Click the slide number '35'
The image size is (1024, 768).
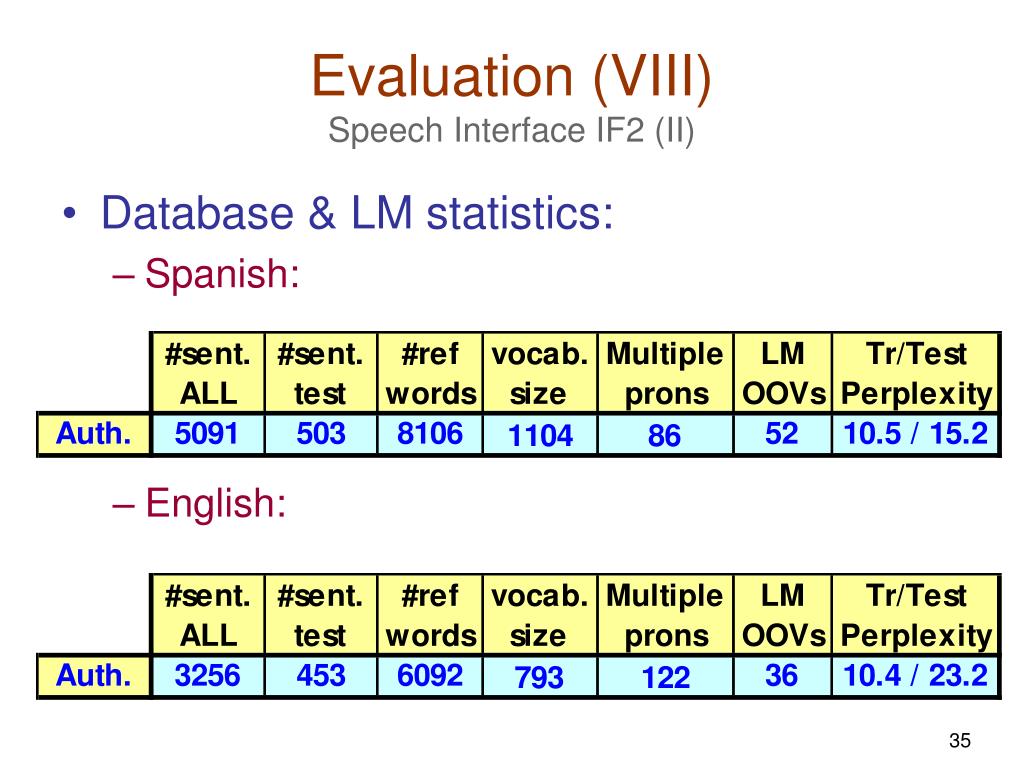(959, 740)
